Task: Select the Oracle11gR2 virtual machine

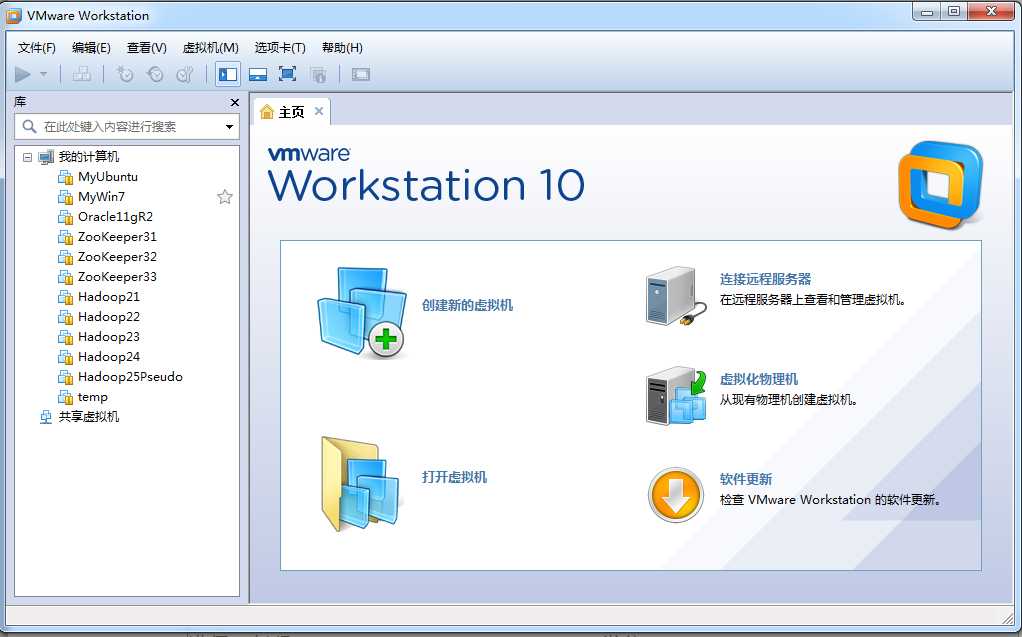Action: pyautogui.click(x=115, y=216)
